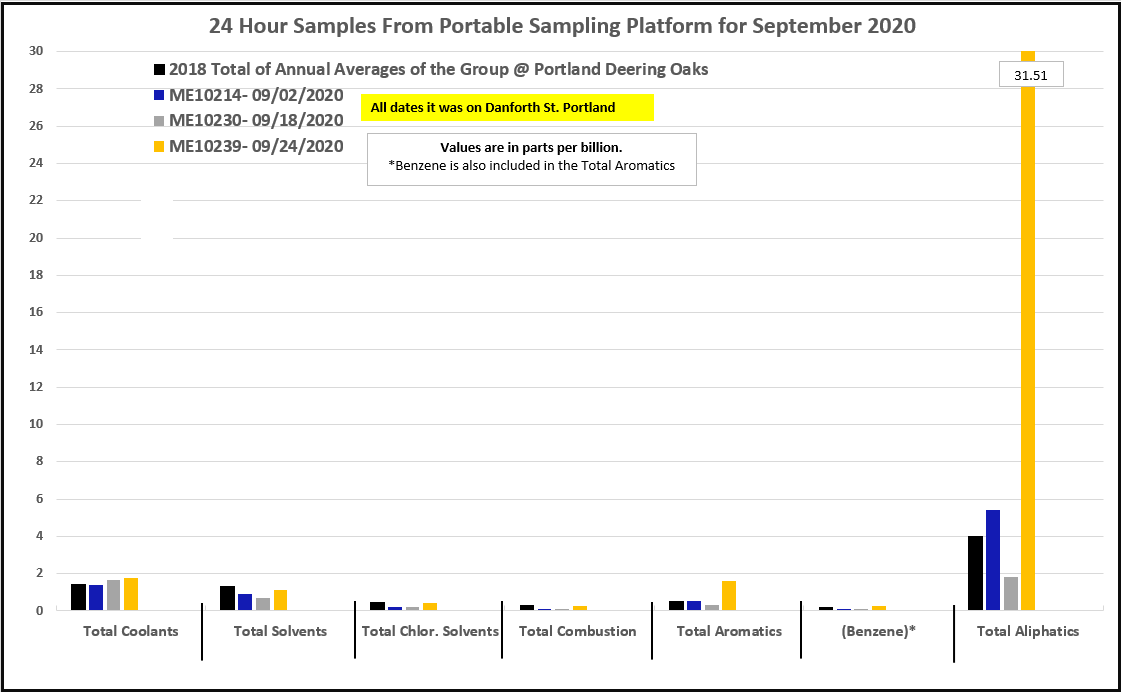Click the gray ME10230 legend marker
The image size is (1121, 692).
[159, 121]
